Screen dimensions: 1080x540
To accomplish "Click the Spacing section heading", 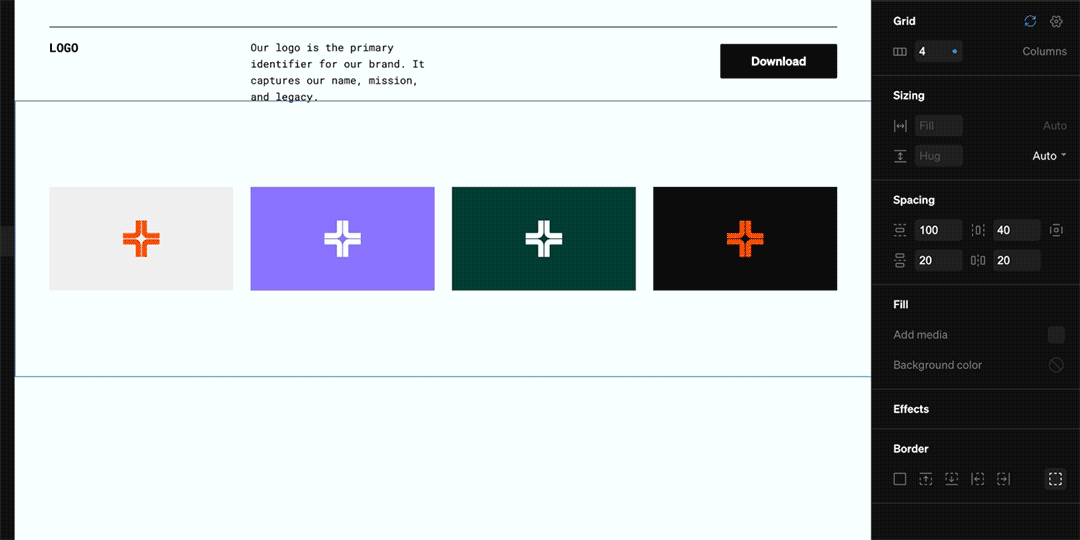I will tap(914, 200).
